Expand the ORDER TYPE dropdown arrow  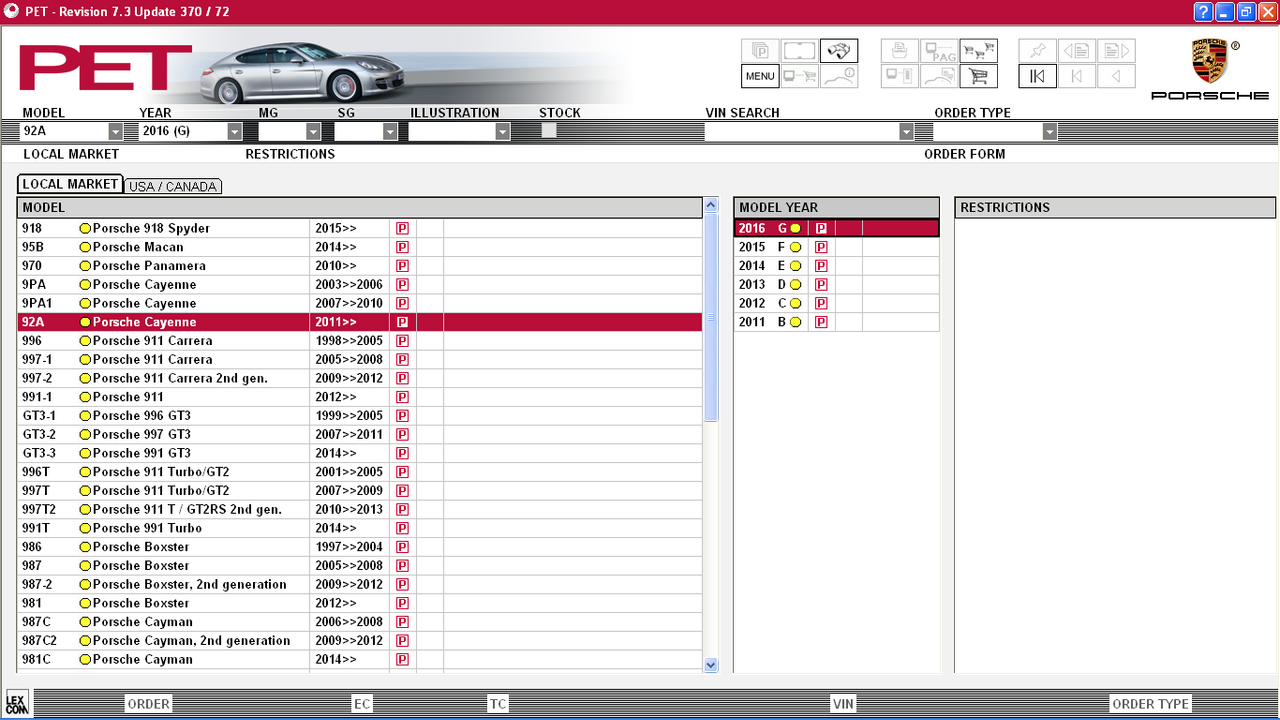click(1050, 131)
